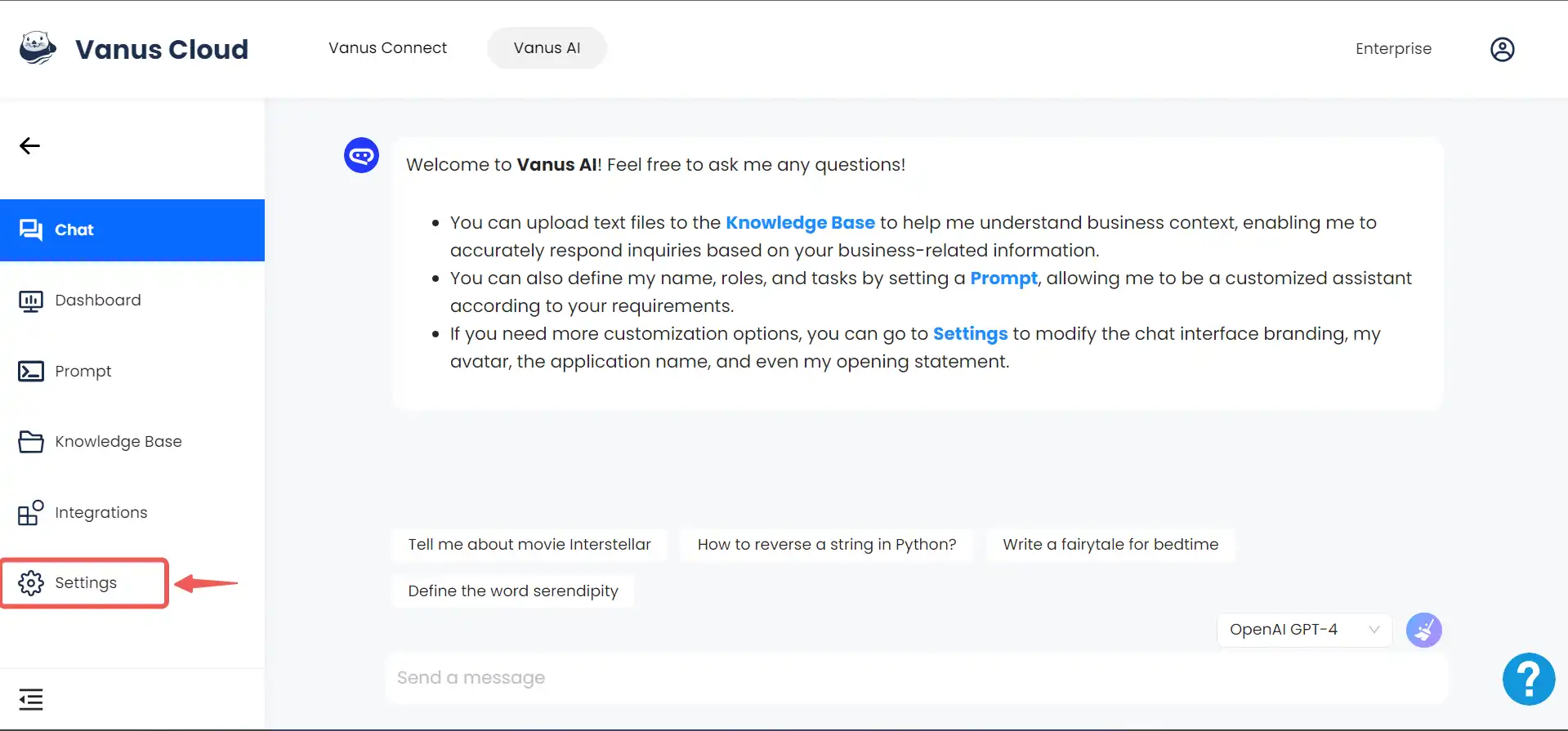Follow the Settings link in welcome message
This screenshot has height=731, width=1568.
(970, 334)
